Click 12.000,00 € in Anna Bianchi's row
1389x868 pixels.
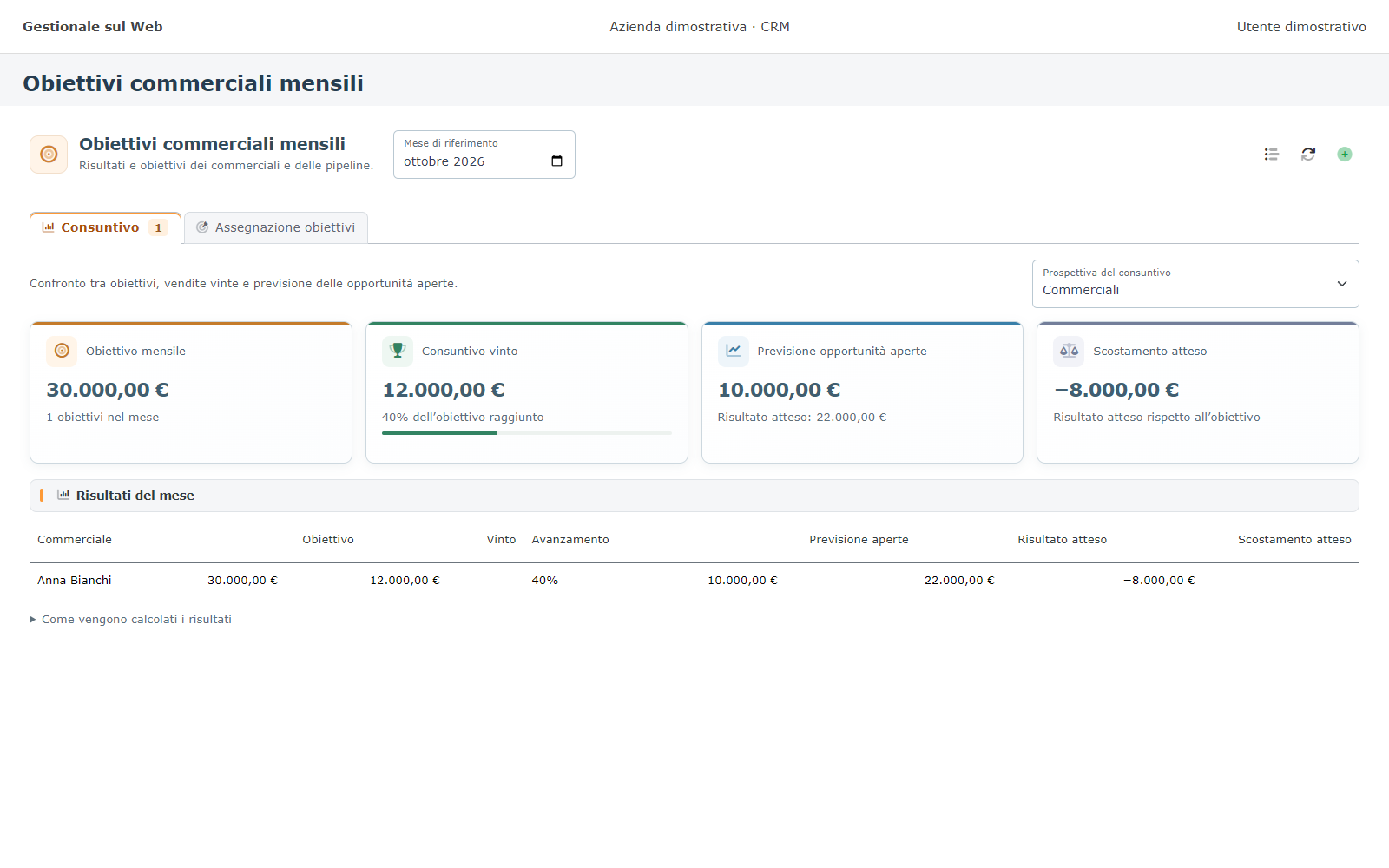(x=405, y=581)
